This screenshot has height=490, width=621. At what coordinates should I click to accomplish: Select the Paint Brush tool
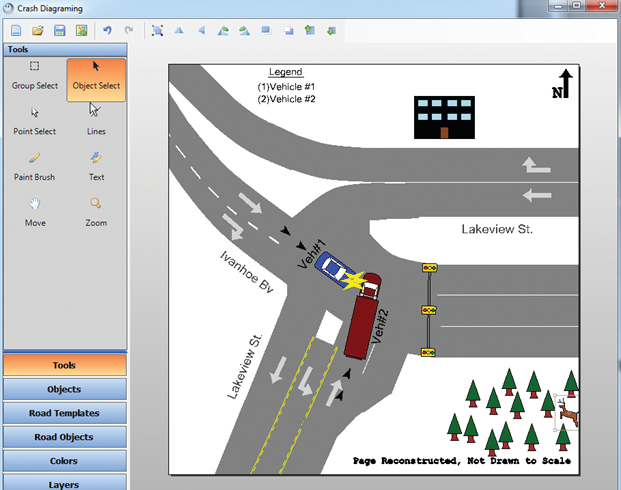click(x=35, y=166)
